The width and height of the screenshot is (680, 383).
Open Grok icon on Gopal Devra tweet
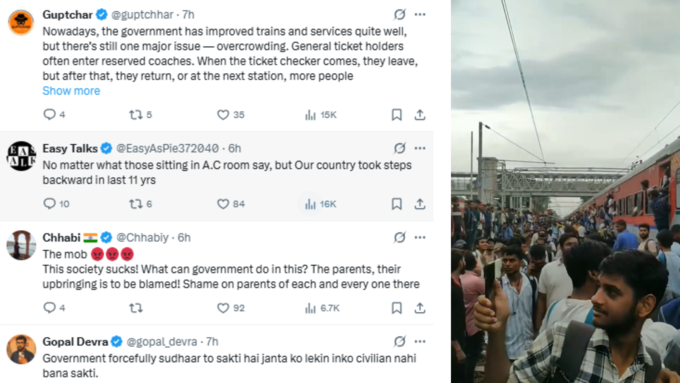[x=399, y=342]
